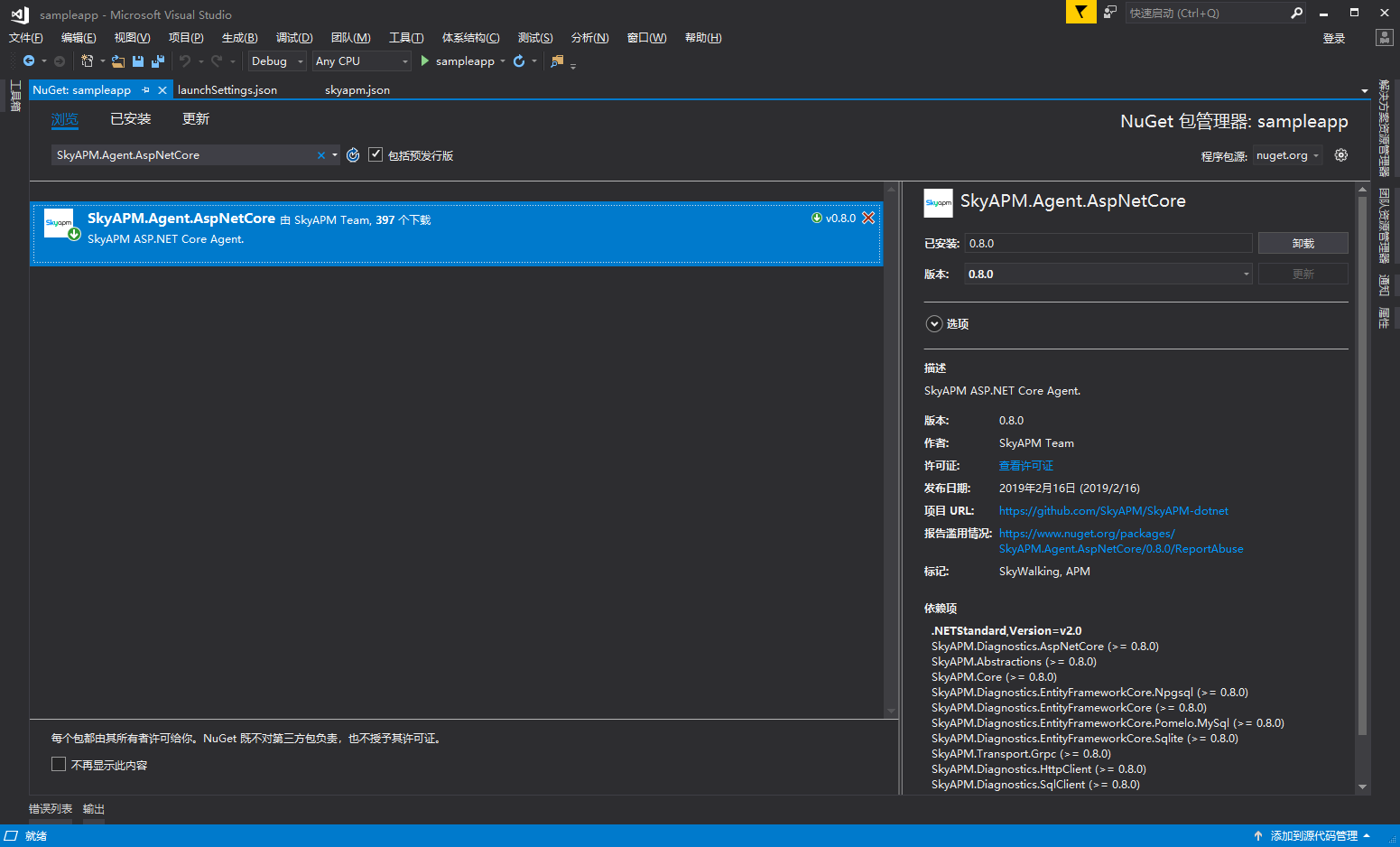Expand the 选项 options section

point(934,323)
